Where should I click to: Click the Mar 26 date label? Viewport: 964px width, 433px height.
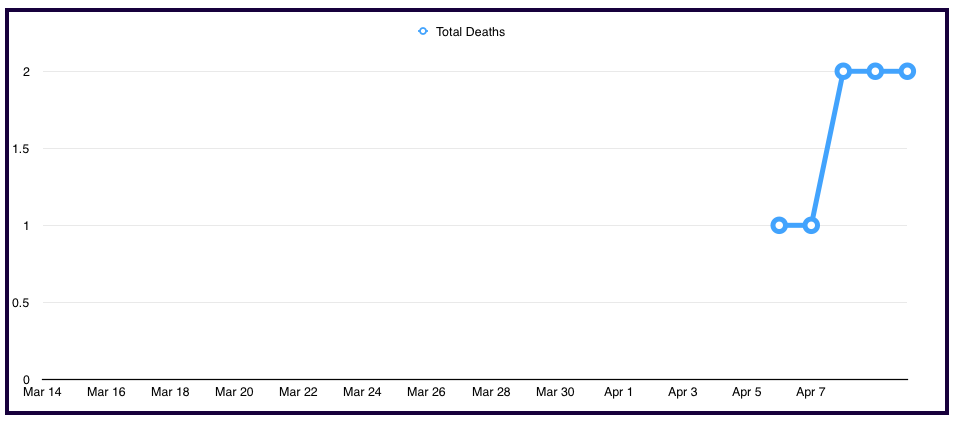tap(426, 393)
